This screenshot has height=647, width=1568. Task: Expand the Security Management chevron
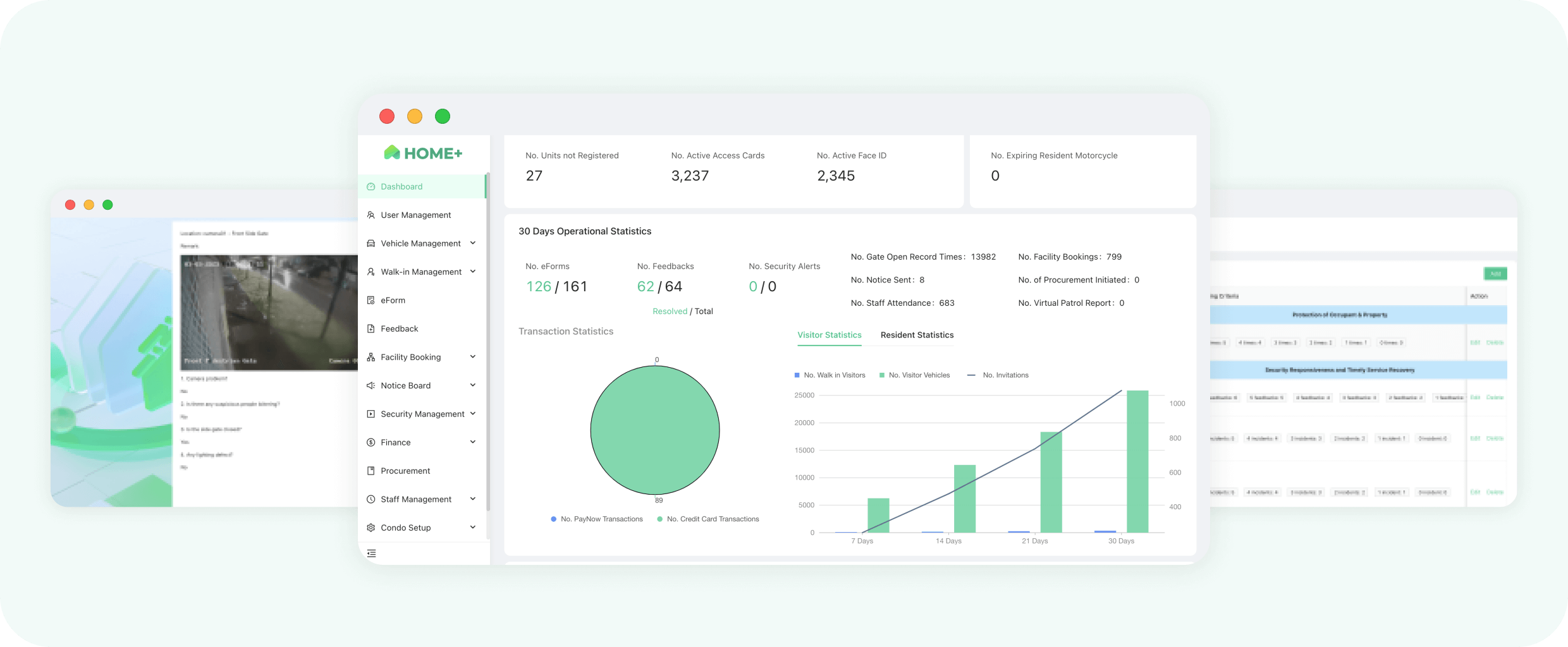473,414
